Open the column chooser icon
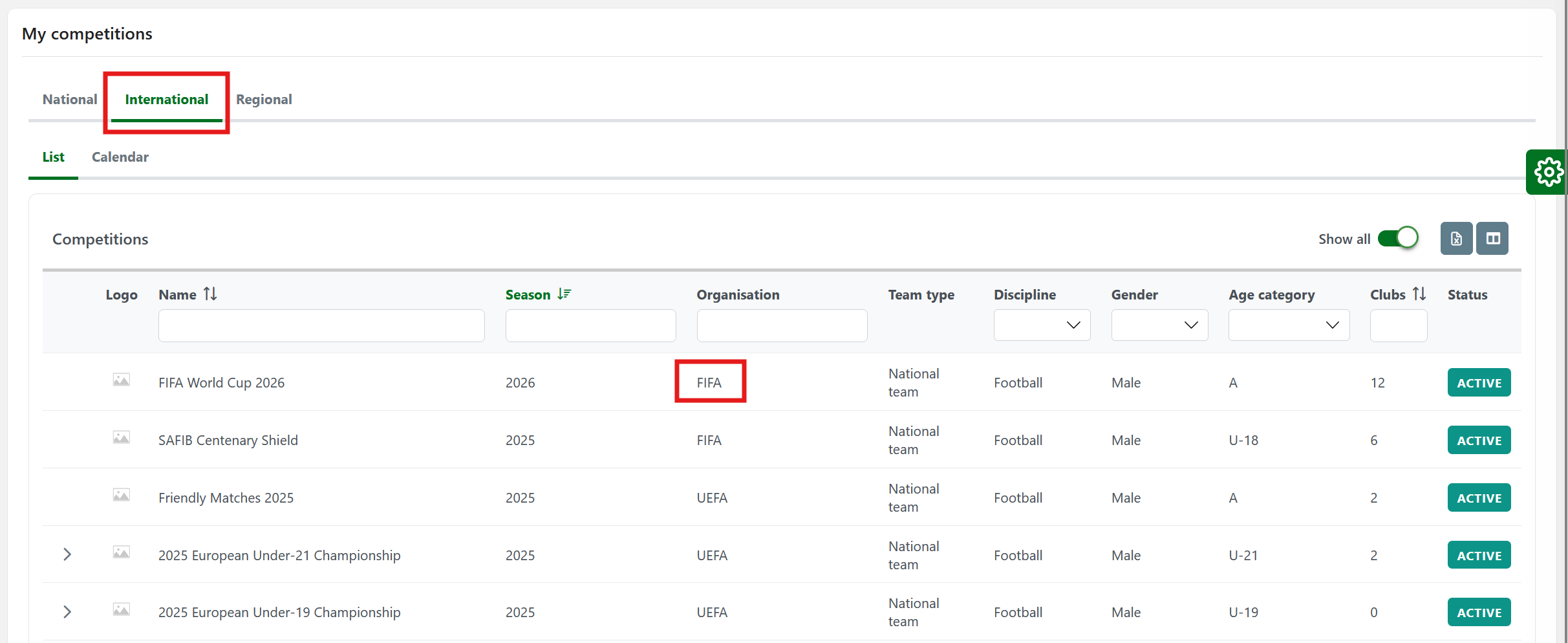Image resolution: width=1568 pixels, height=643 pixels. click(x=1492, y=239)
